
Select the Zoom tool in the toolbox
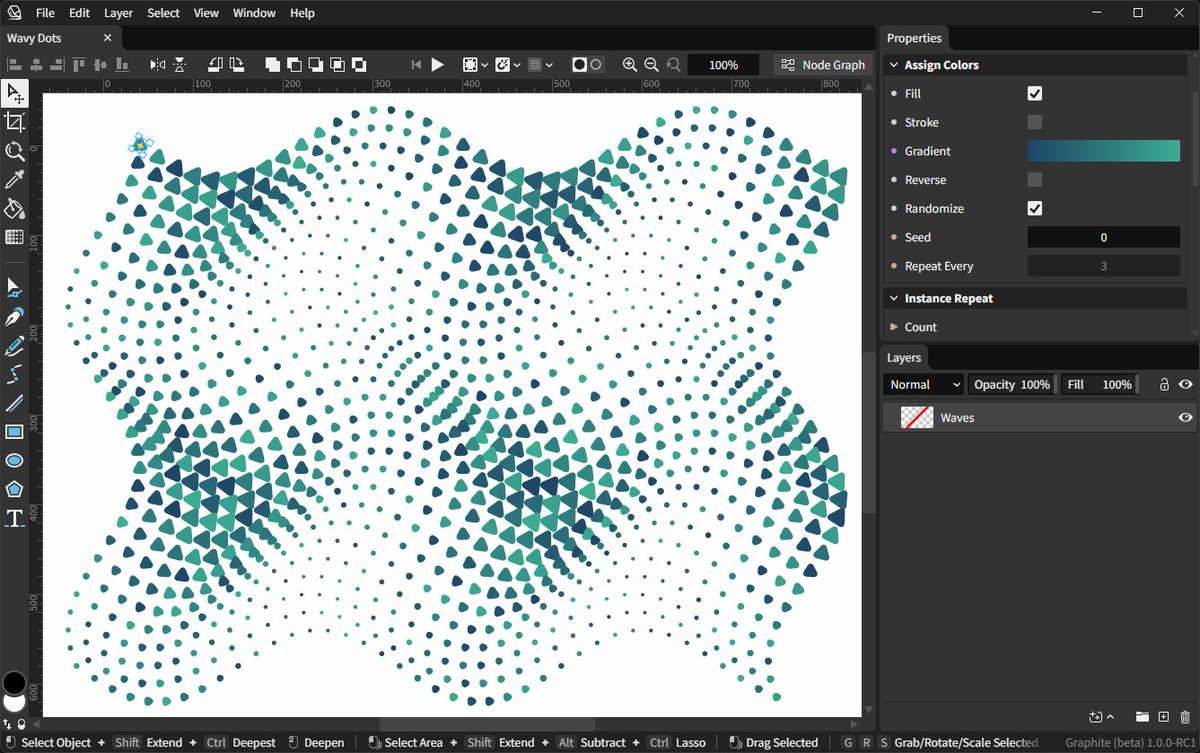[x=15, y=151]
